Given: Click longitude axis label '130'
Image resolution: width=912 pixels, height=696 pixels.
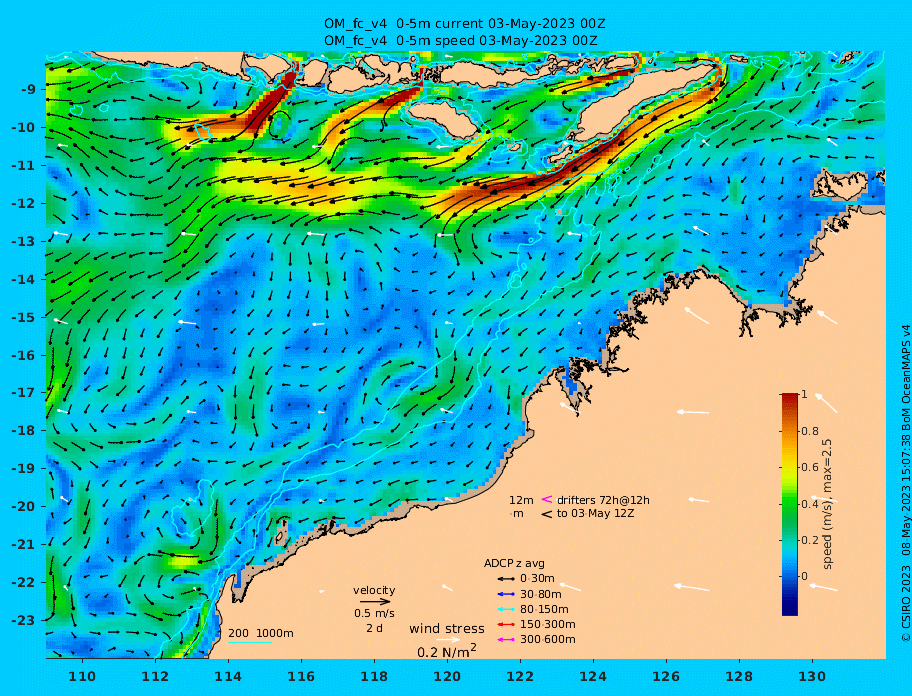Looking at the screenshot, I should 812,676.
